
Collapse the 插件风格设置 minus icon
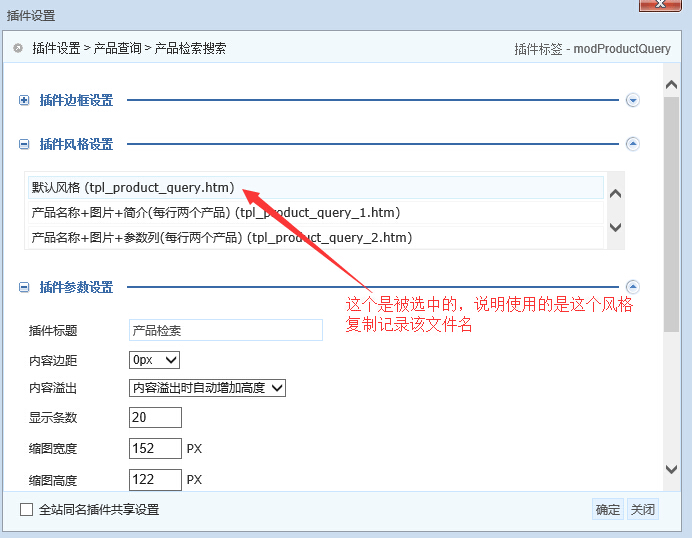tap(24, 144)
